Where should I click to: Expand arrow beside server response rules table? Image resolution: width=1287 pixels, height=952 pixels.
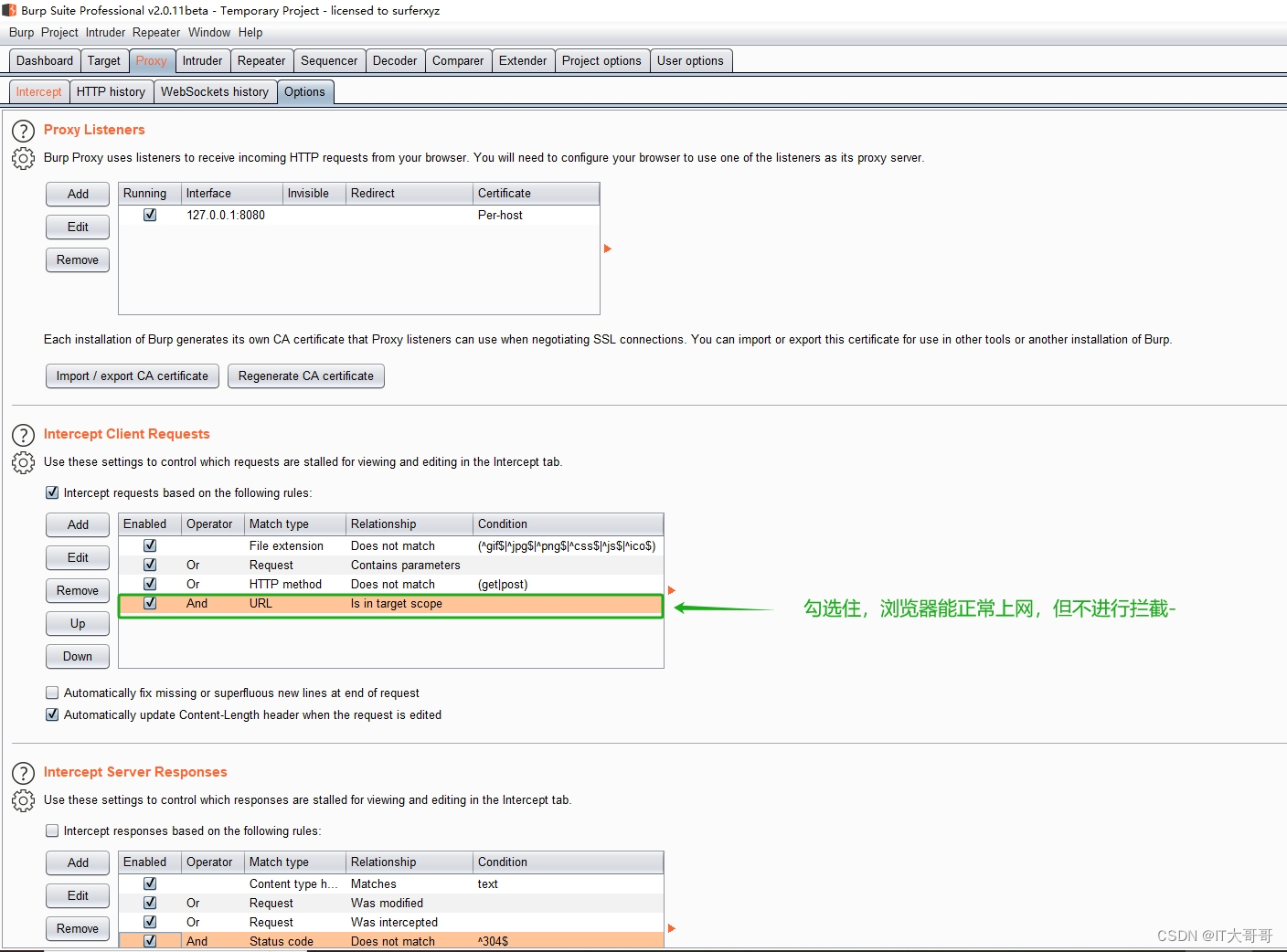click(x=672, y=928)
